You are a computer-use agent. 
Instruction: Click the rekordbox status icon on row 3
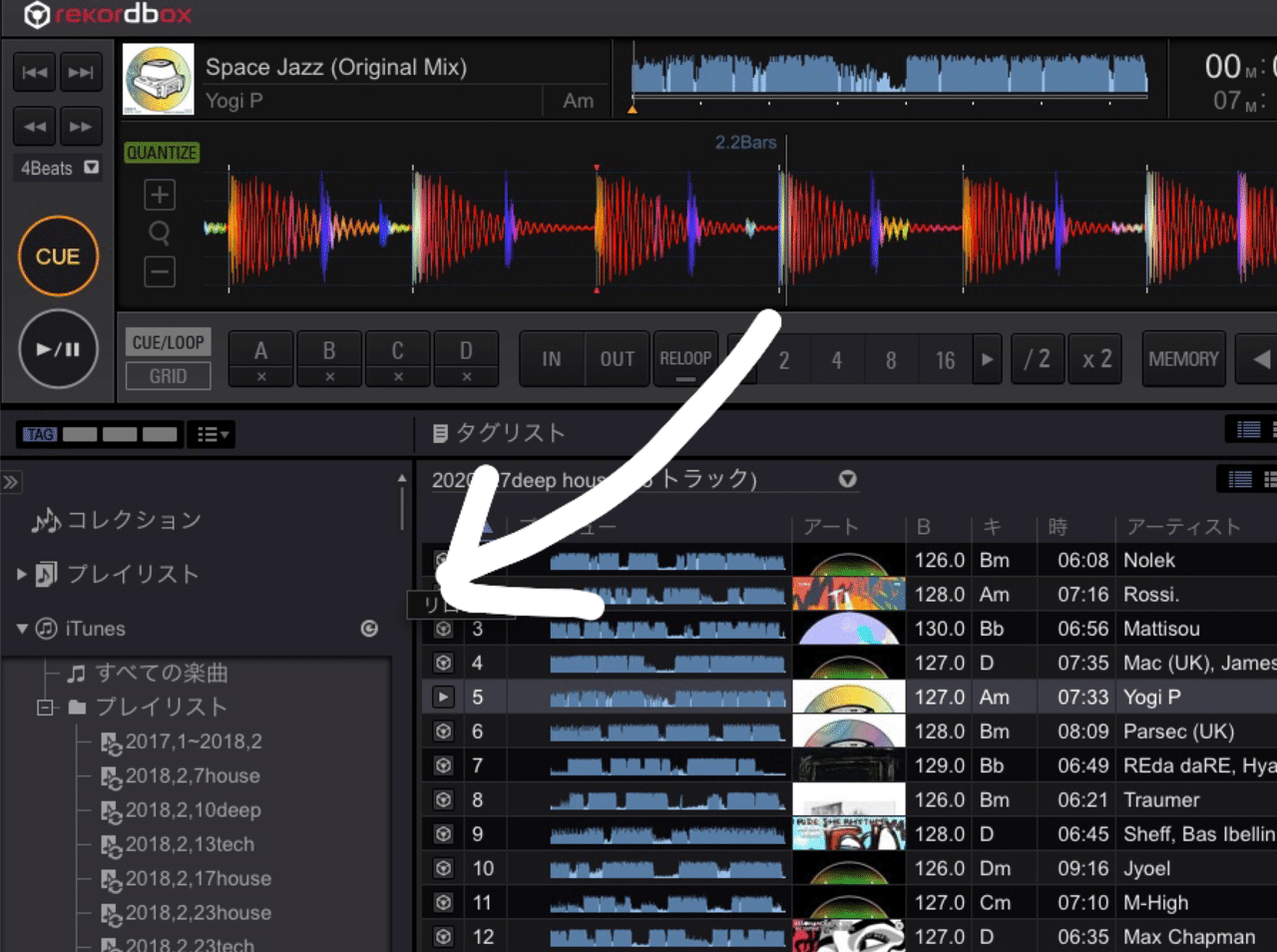443,629
